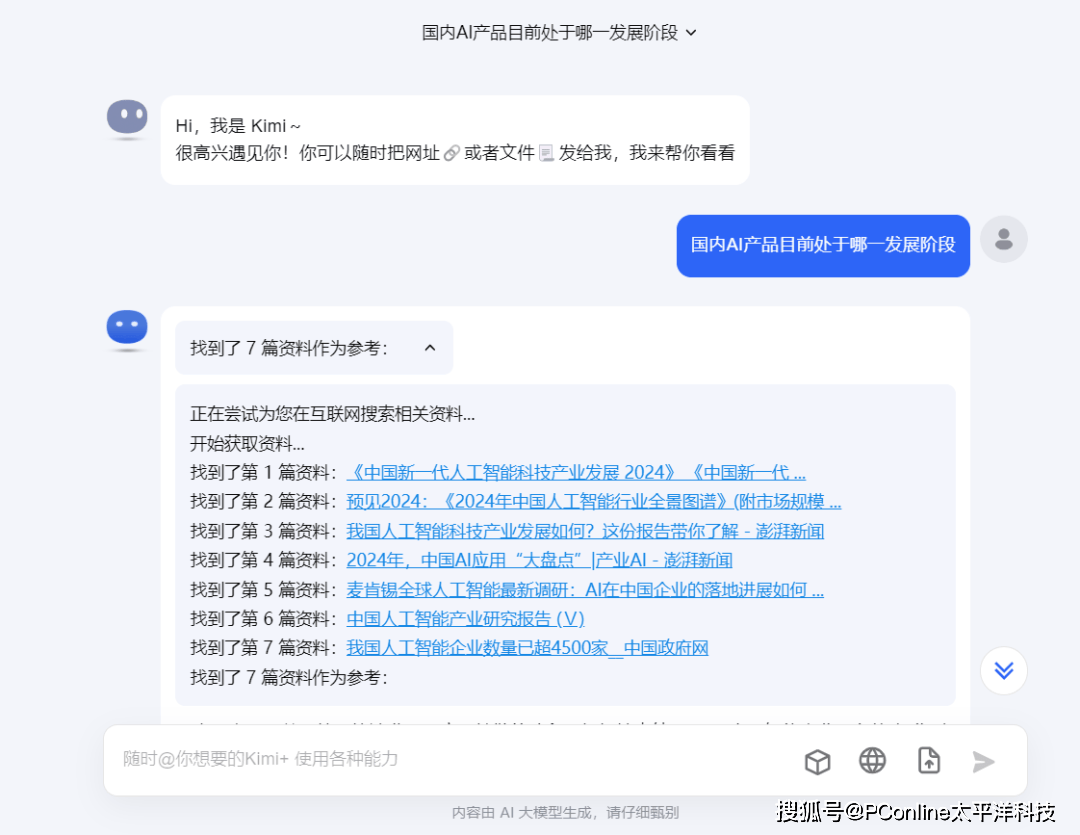Collapse the 找到了 7 篇资料作为参考 panel
Screen dimensions: 1080x835
coord(430,348)
